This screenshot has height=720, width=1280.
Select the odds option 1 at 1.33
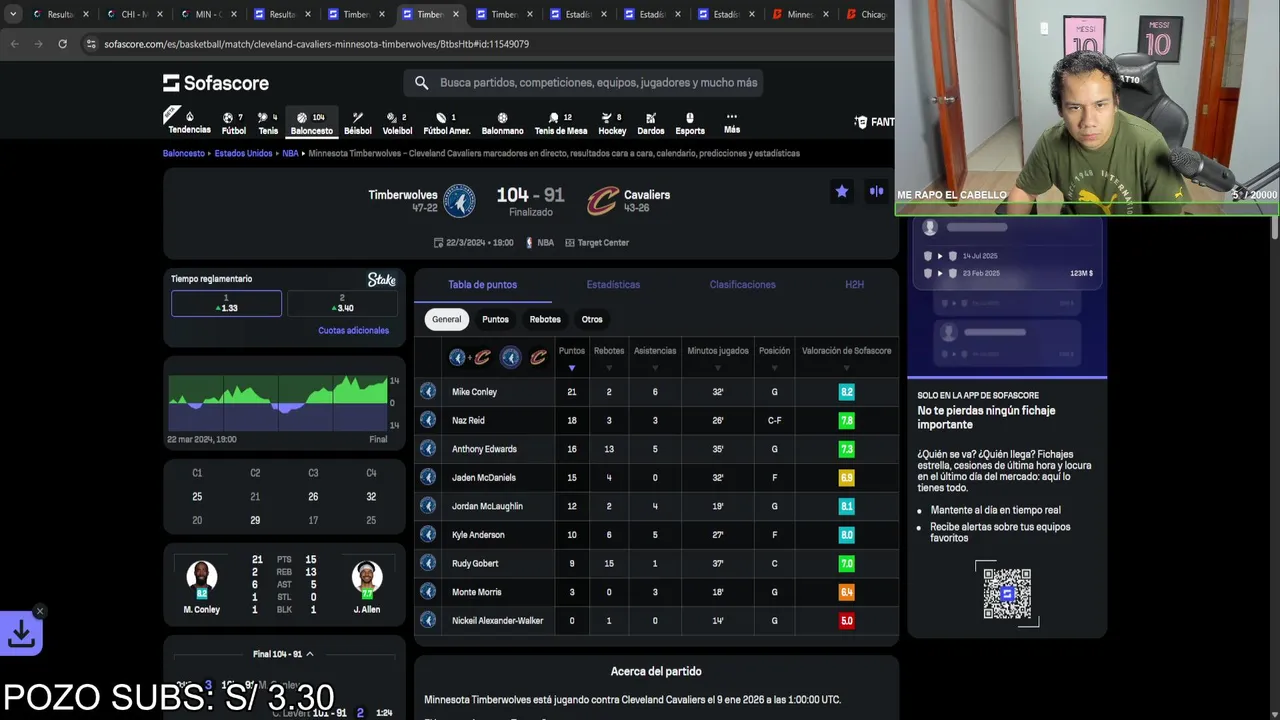coord(226,303)
